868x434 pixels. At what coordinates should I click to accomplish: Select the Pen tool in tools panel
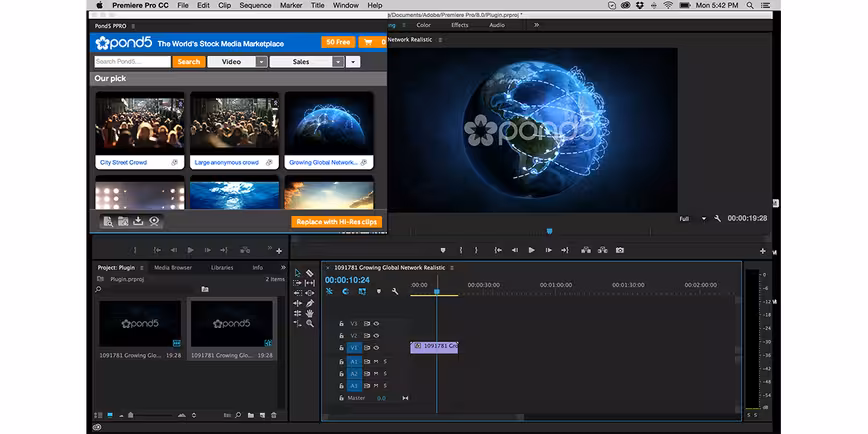[309, 303]
